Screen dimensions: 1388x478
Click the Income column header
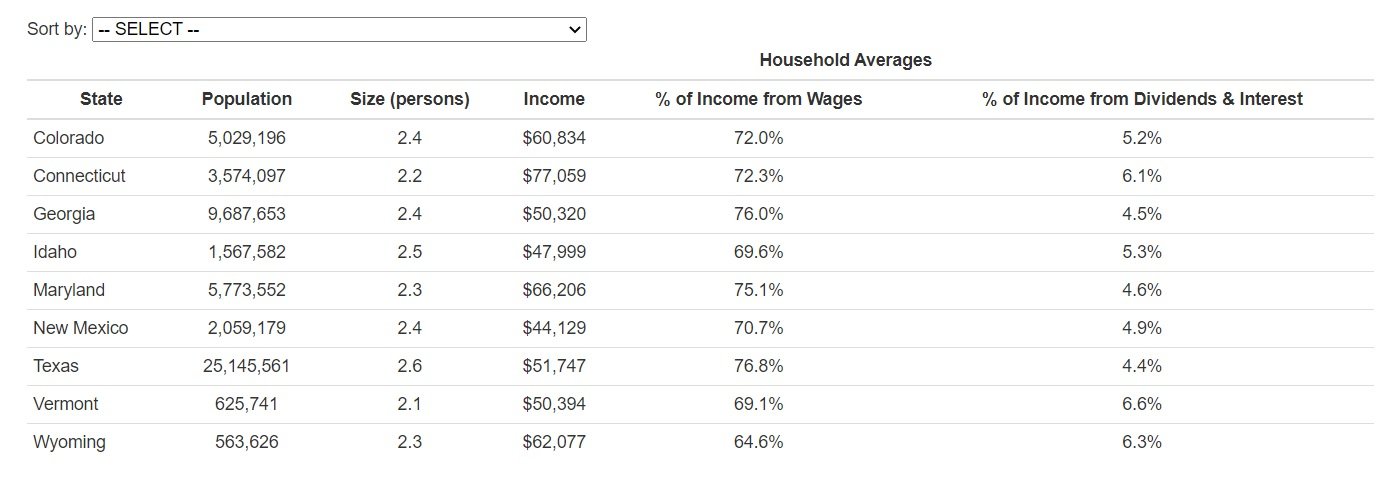point(554,99)
